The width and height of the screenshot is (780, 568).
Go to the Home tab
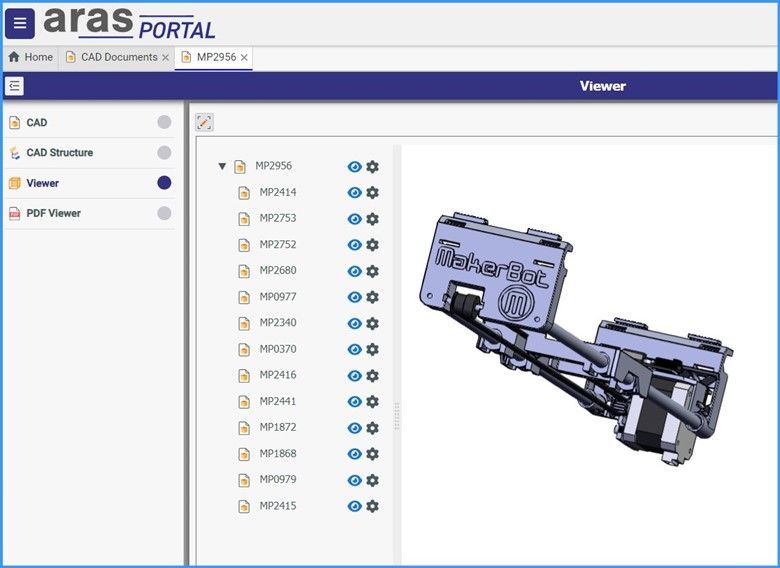[31, 57]
